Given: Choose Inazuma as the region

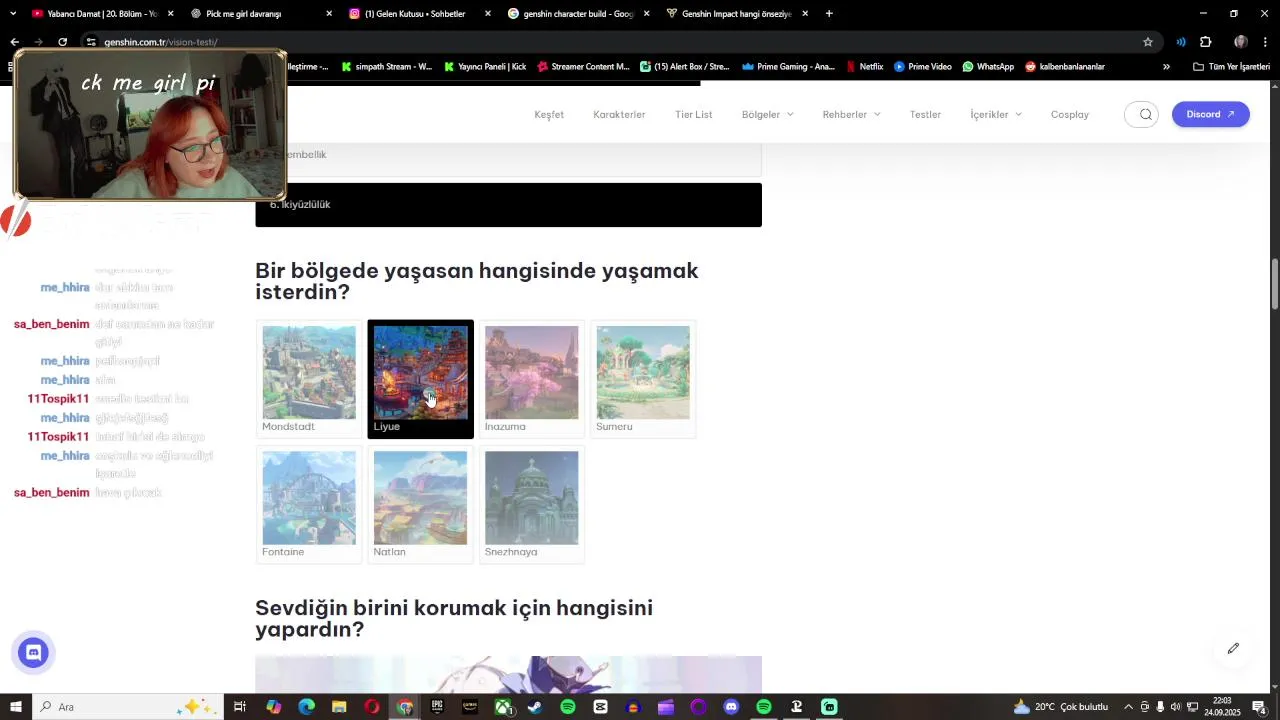Looking at the screenshot, I should [531, 379].
